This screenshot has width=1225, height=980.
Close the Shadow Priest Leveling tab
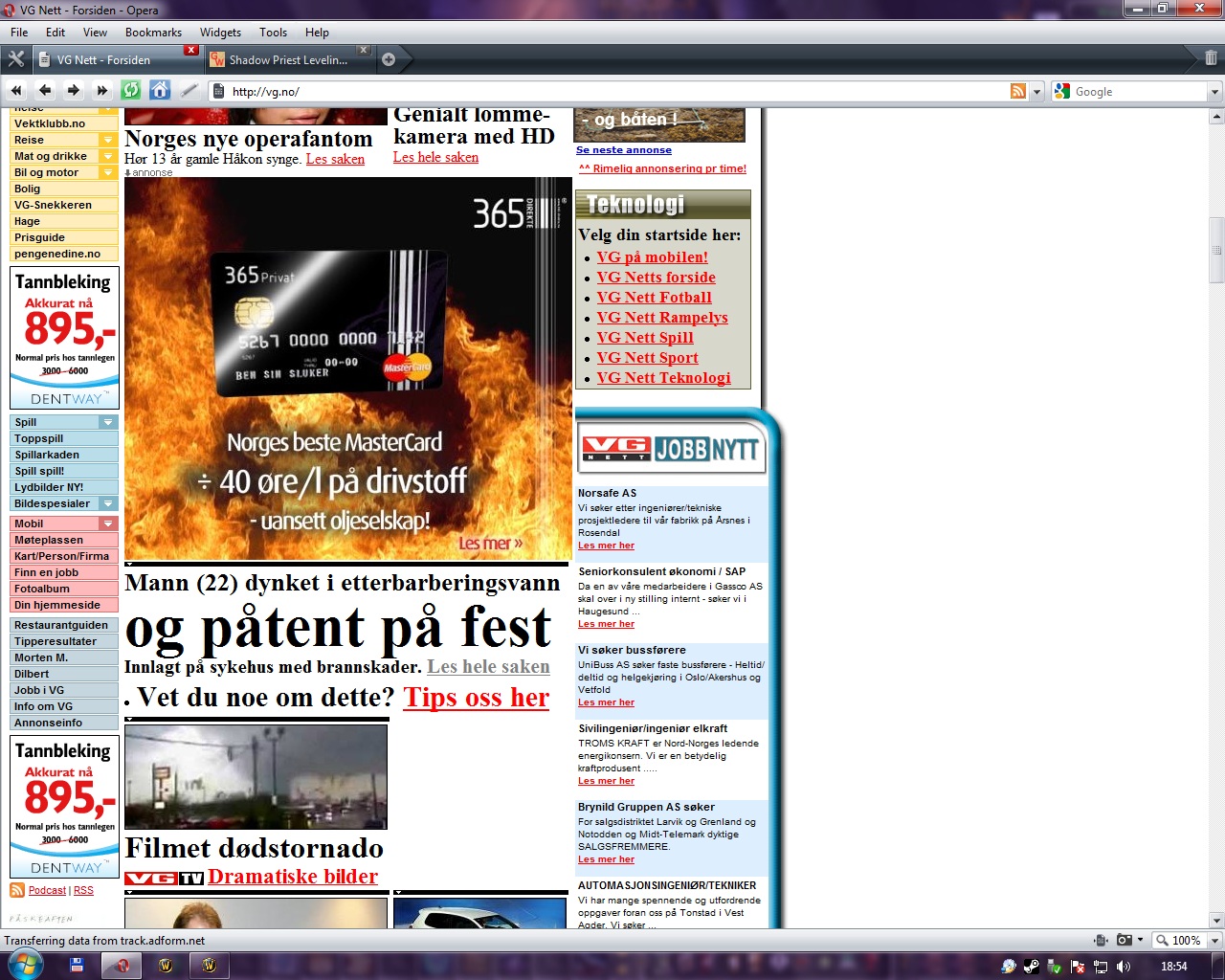(364, 50)
